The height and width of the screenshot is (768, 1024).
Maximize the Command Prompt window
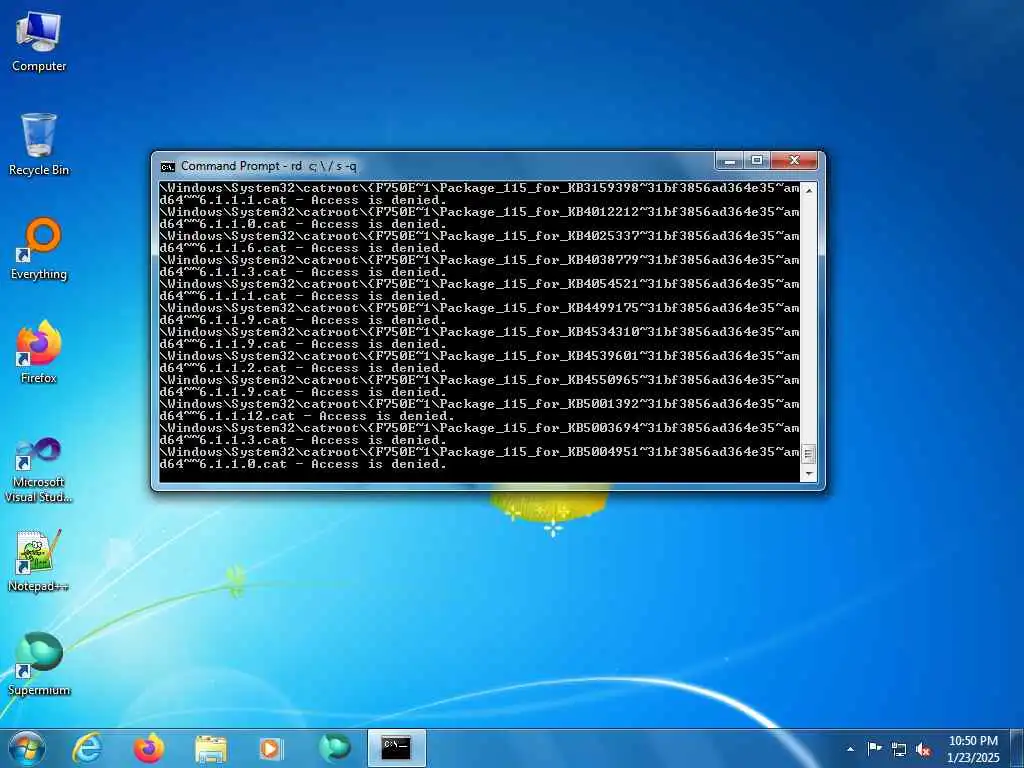[757, 160]
